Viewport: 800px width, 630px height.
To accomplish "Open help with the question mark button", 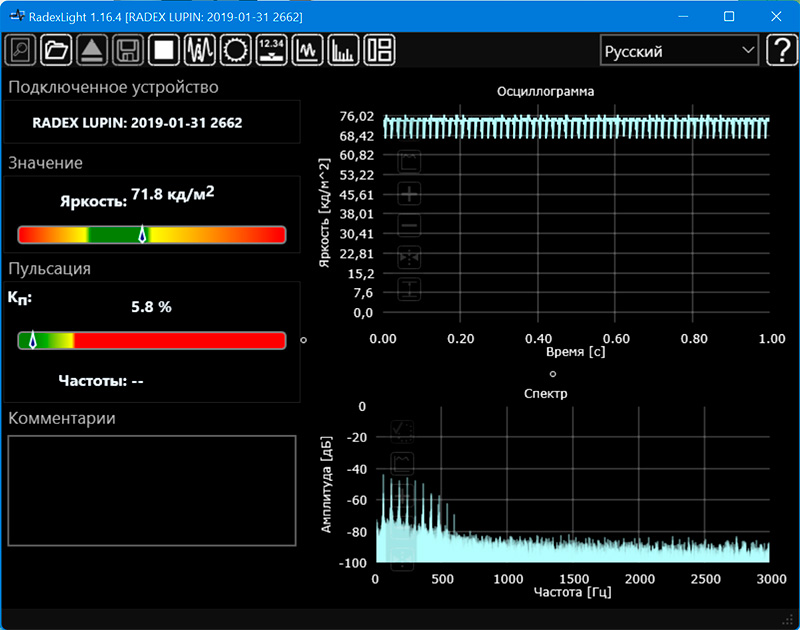I will click(x=780, y=51).
